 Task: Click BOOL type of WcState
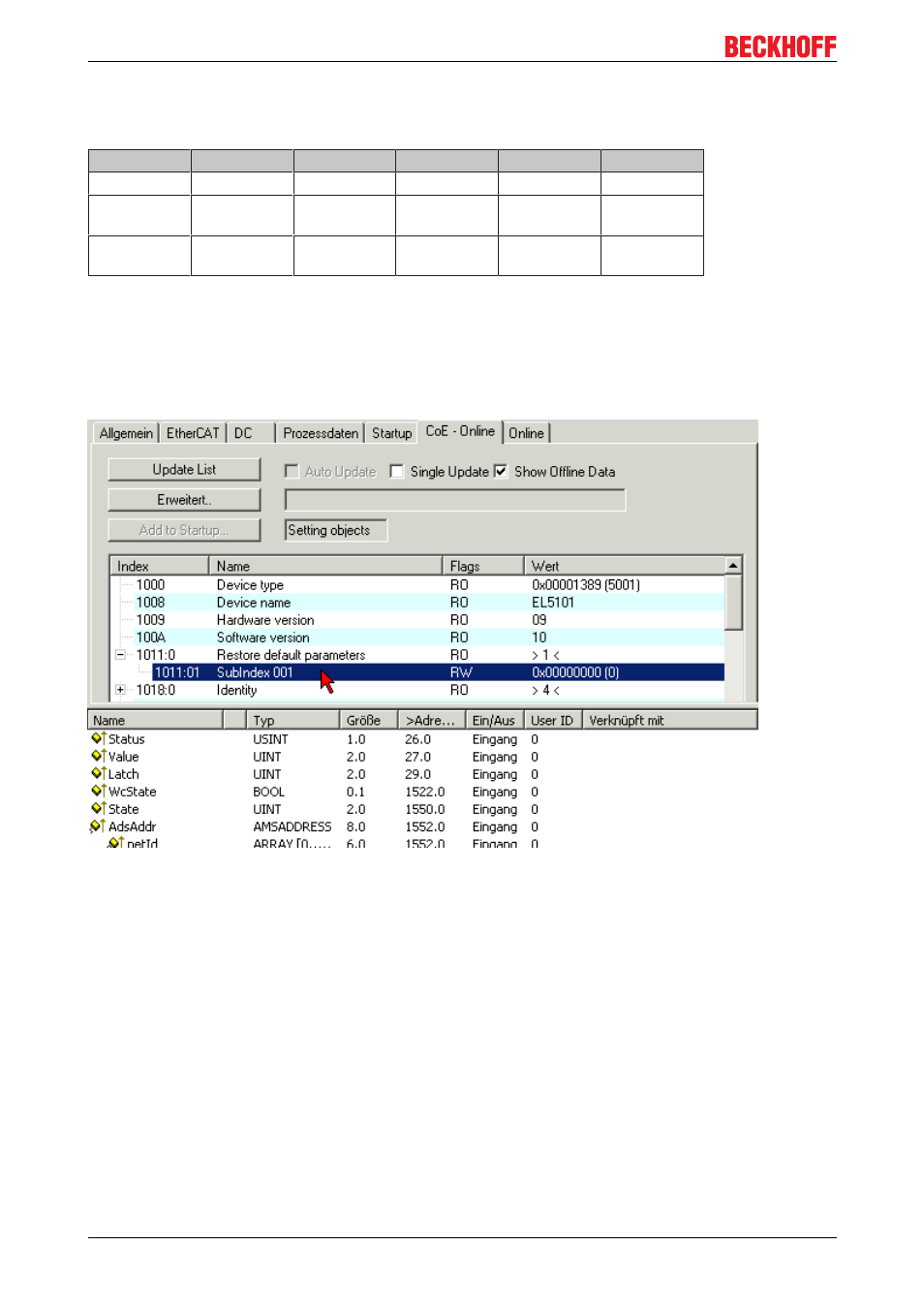pyautogui.click(x=268, y=792)
